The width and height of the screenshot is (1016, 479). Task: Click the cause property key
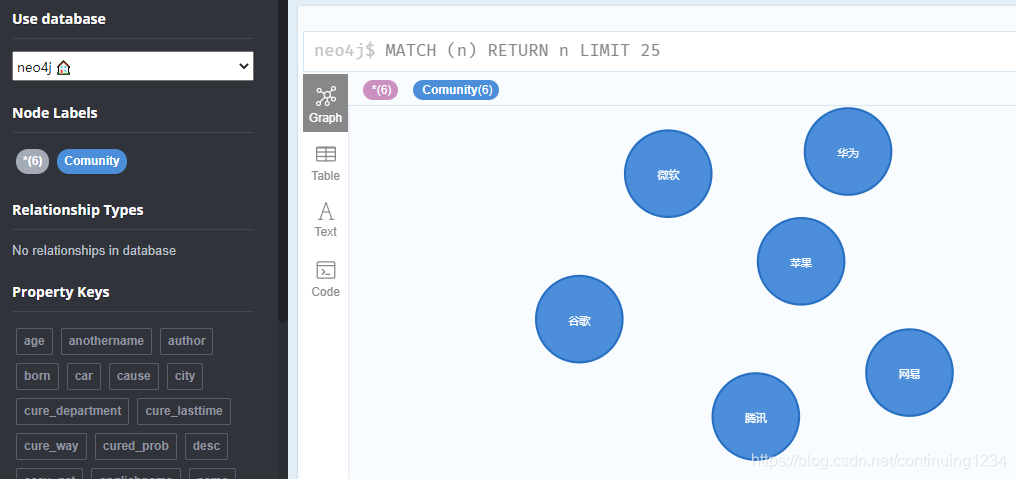pos(133,377)
